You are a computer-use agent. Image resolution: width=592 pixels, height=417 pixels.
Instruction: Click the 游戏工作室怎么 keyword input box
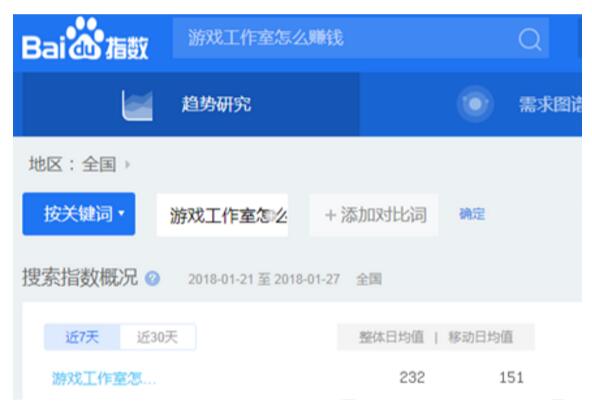pyautogui.click(x=222, y=215)
